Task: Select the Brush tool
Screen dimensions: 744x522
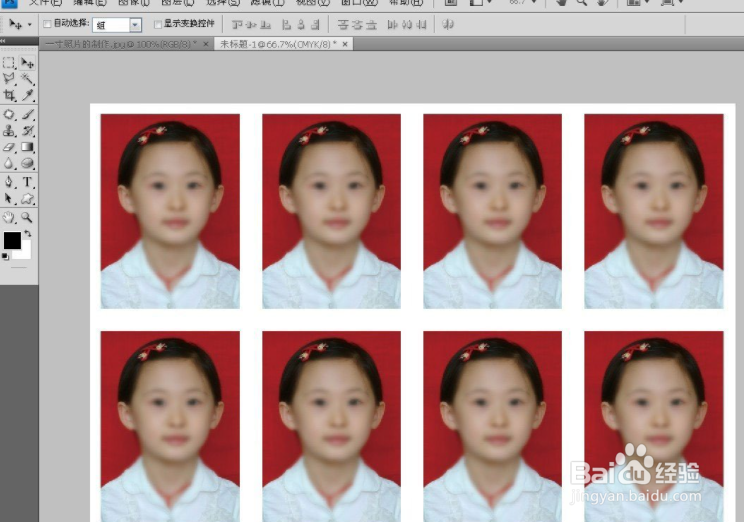Action: [28, 114]
